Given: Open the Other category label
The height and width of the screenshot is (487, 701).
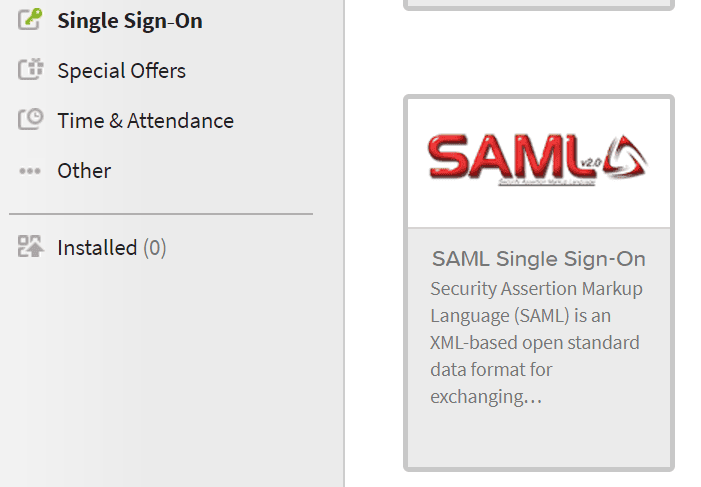Looking at the screenshot, I should pos(84,171).
